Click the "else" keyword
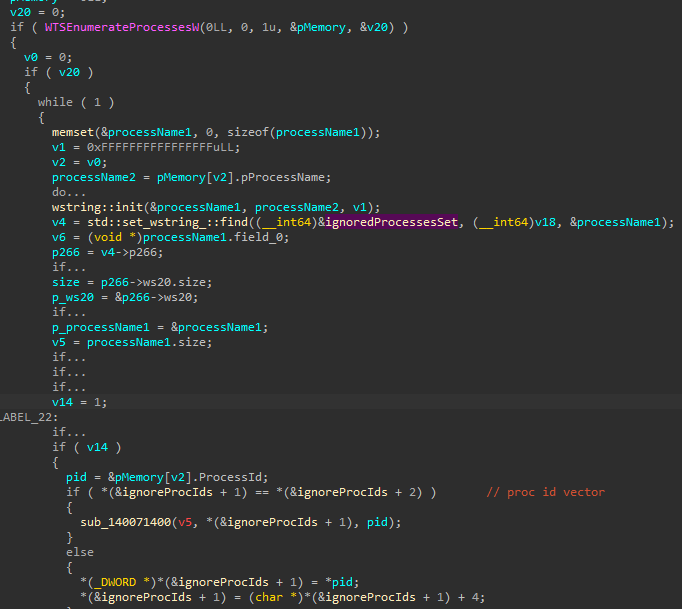Image resolution: width=682 pixels, height=609 pixels. (x=80, y=552)
